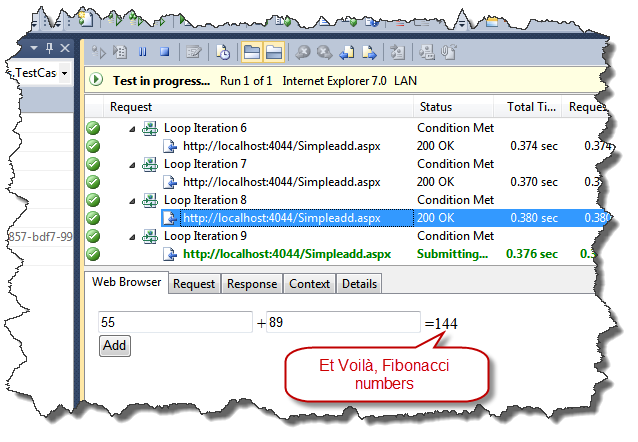Select the highlighted Simpleadd.aspx request under Iteration 8
This screenshot has width=638, height=442.
tap(281, 218)
